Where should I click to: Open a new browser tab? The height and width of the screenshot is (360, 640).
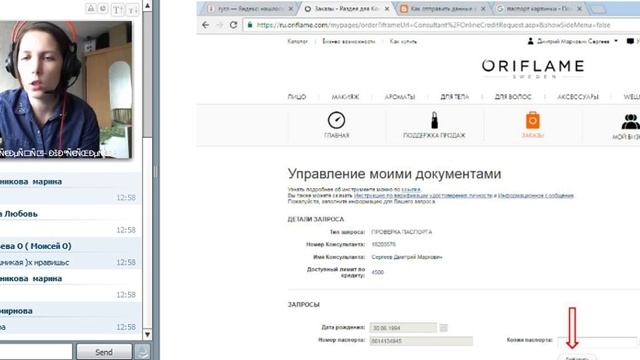click(598, 9)
